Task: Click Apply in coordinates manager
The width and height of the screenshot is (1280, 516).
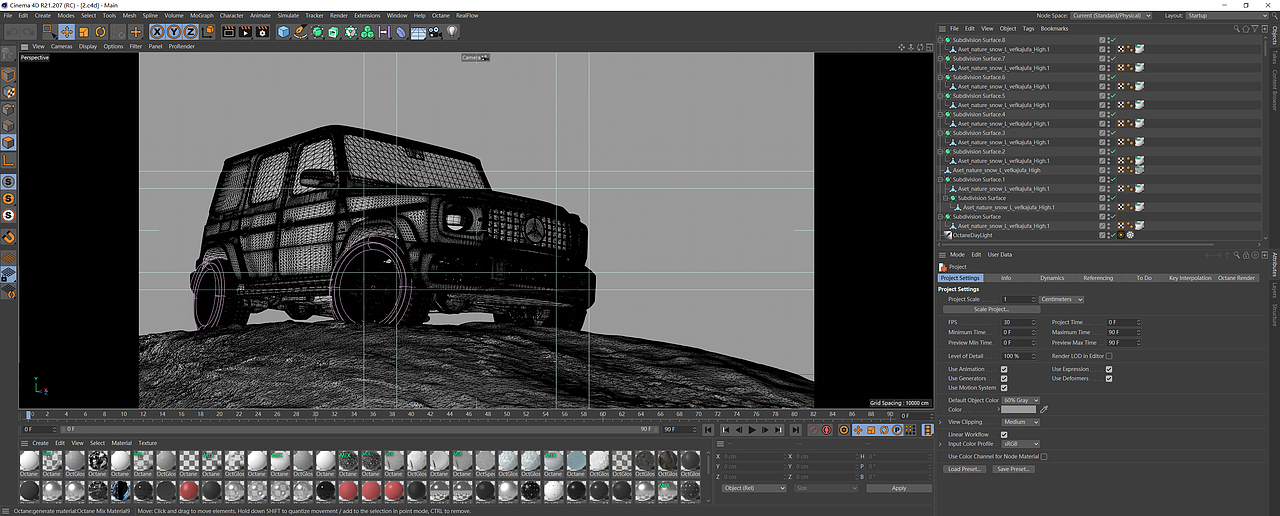Action: tap(899, 488)
